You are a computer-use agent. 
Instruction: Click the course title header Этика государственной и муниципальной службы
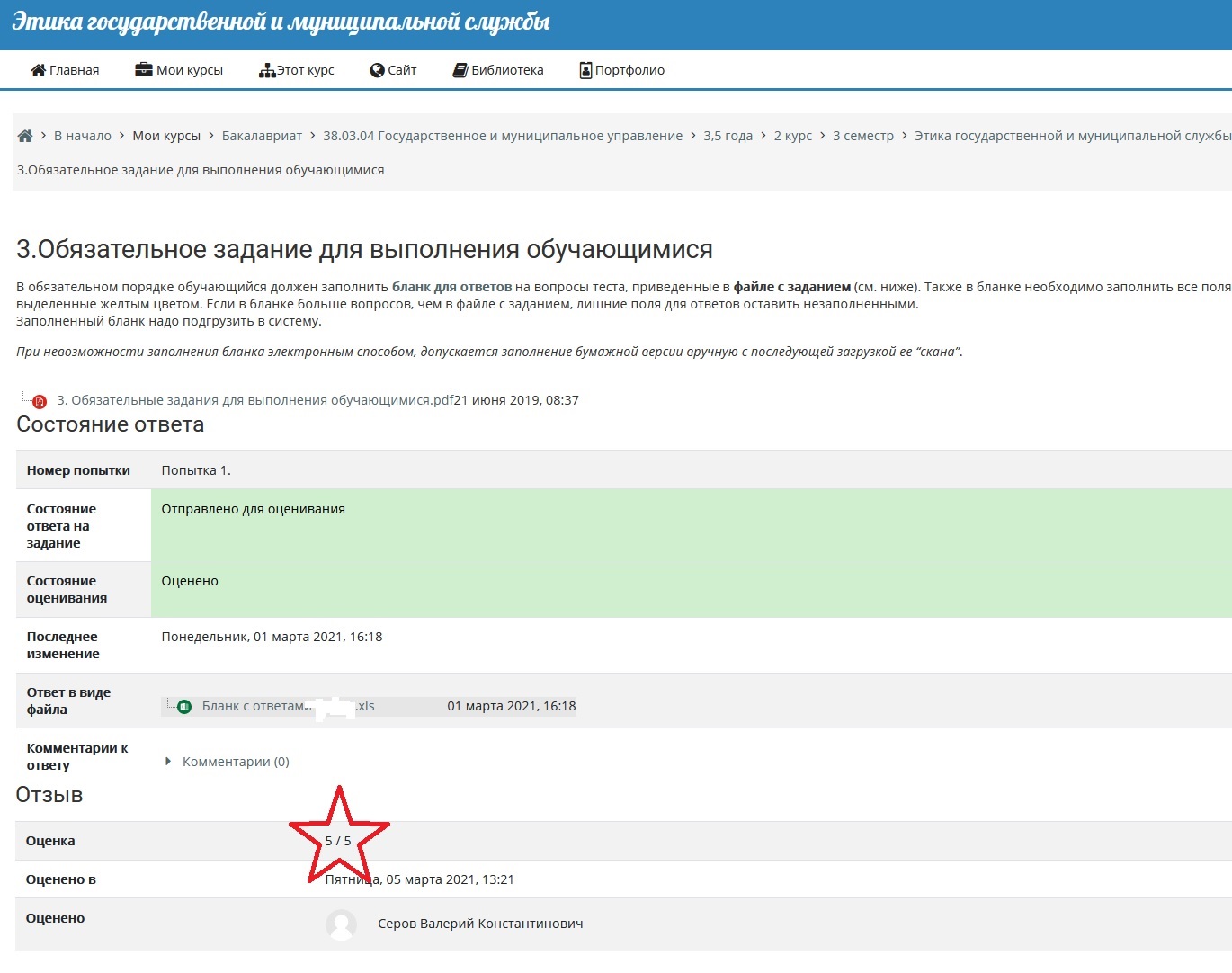click(x=281, y=22)
